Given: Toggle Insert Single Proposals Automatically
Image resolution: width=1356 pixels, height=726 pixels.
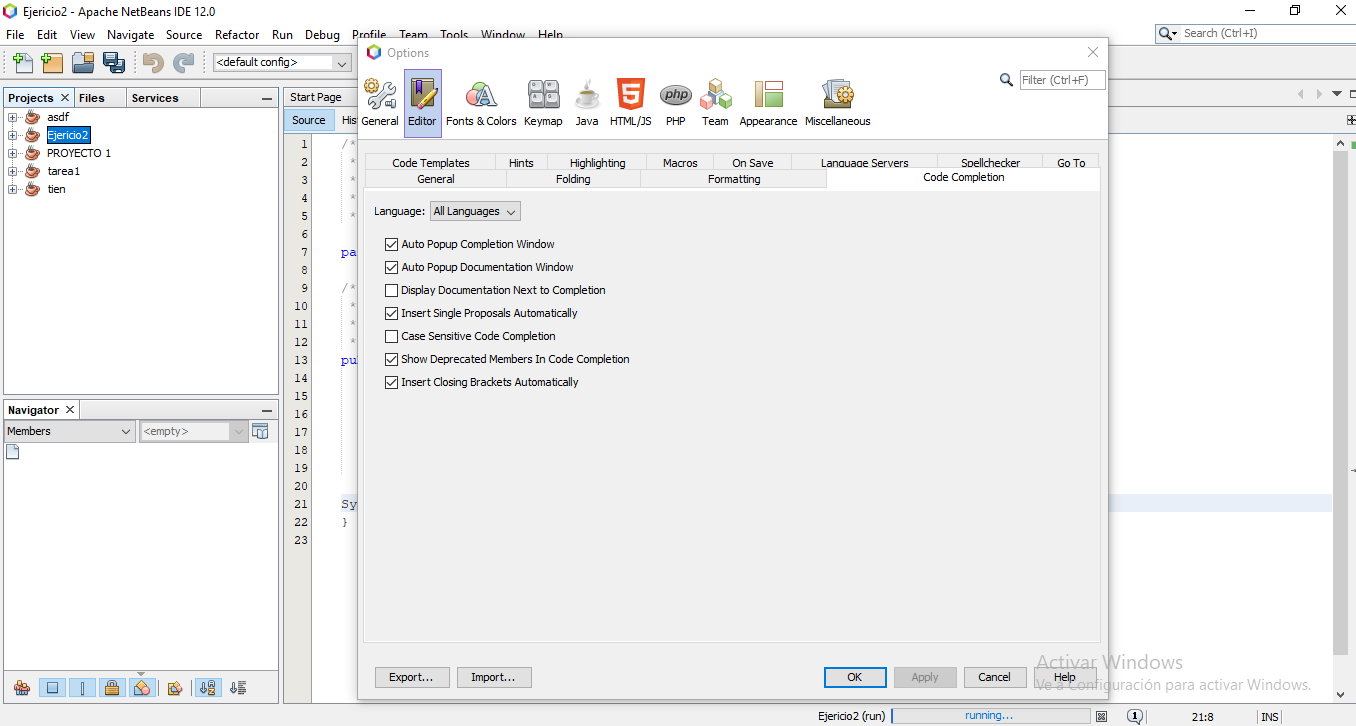Looking at the screenshot, I should pyautogui.click(x=392, y=313).
